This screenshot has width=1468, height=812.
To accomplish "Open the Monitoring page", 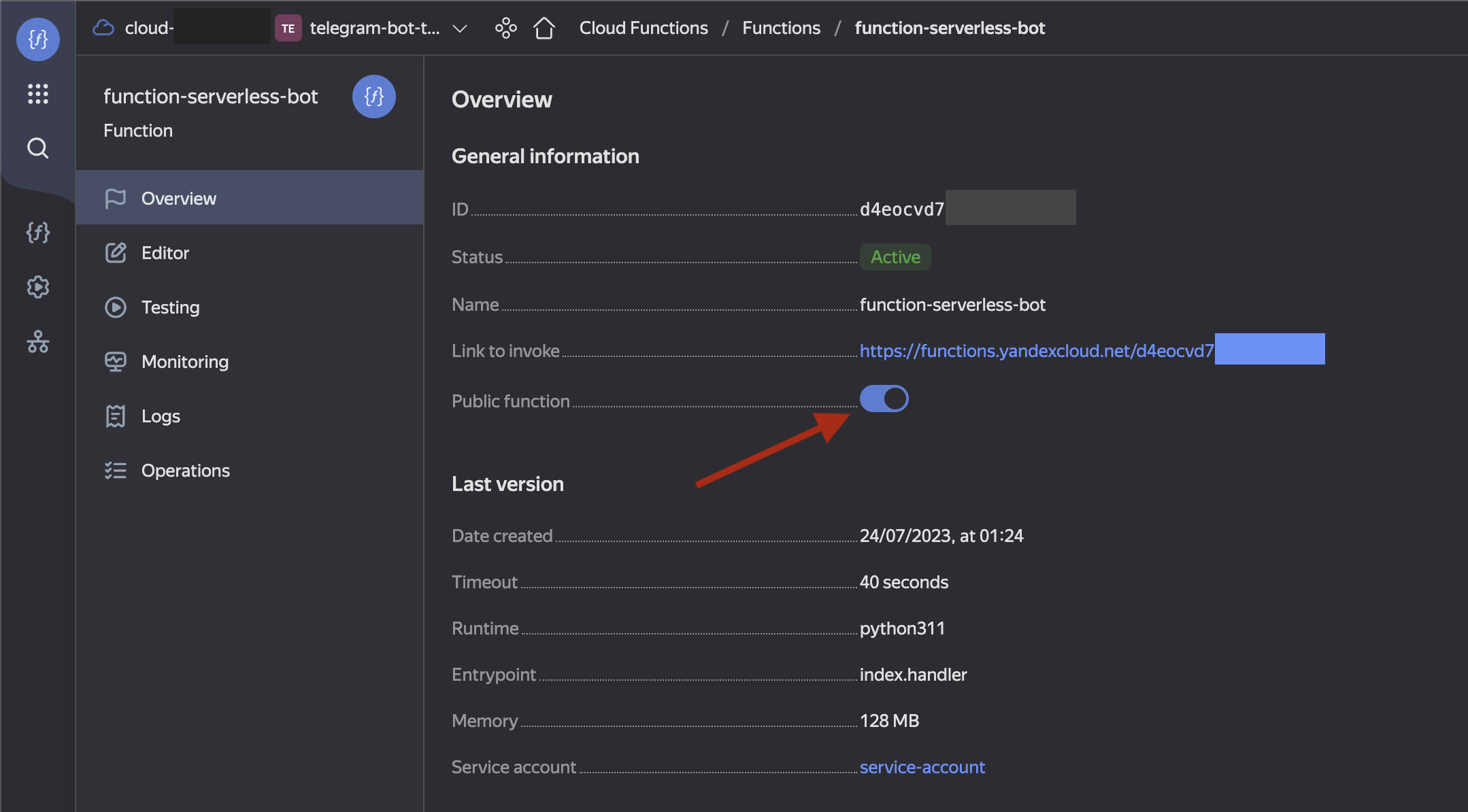I will [184, 362].
